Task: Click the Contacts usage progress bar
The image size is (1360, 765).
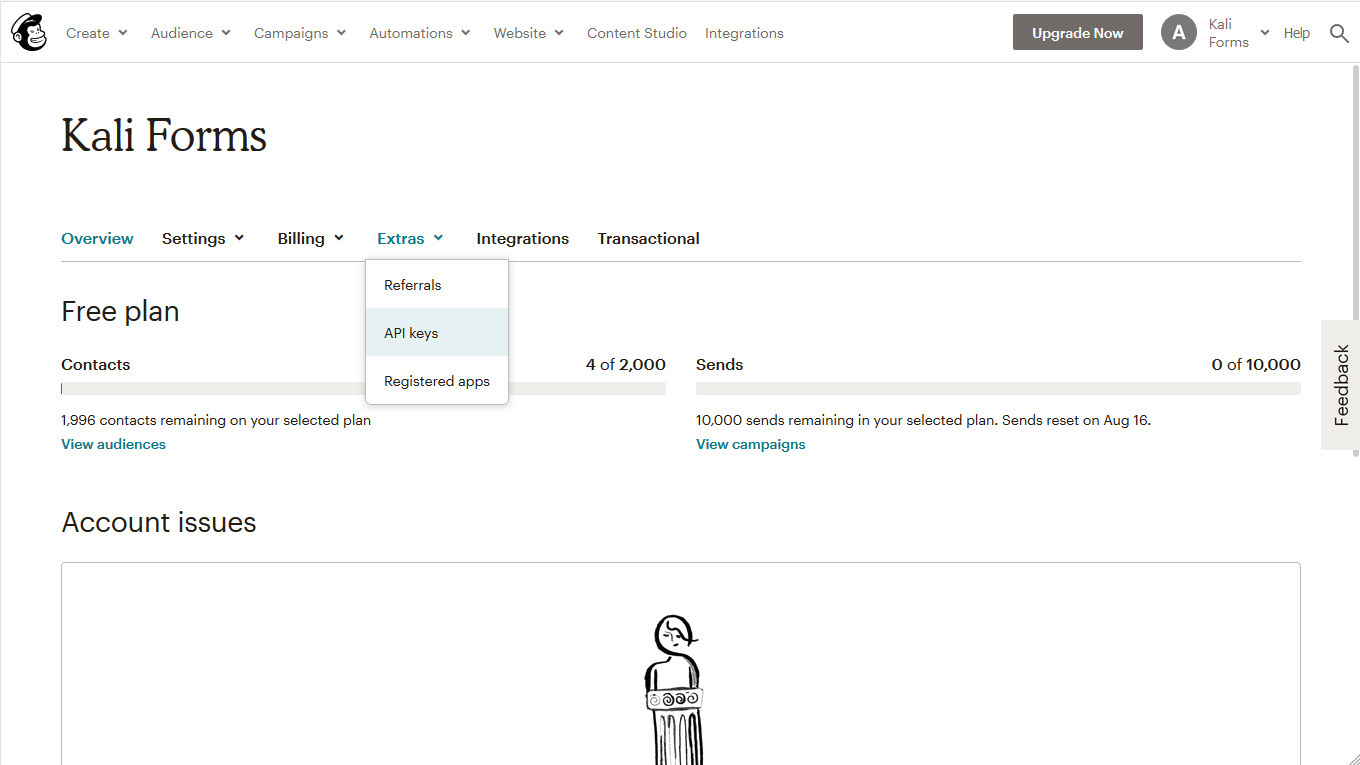Action: (363, 388)
